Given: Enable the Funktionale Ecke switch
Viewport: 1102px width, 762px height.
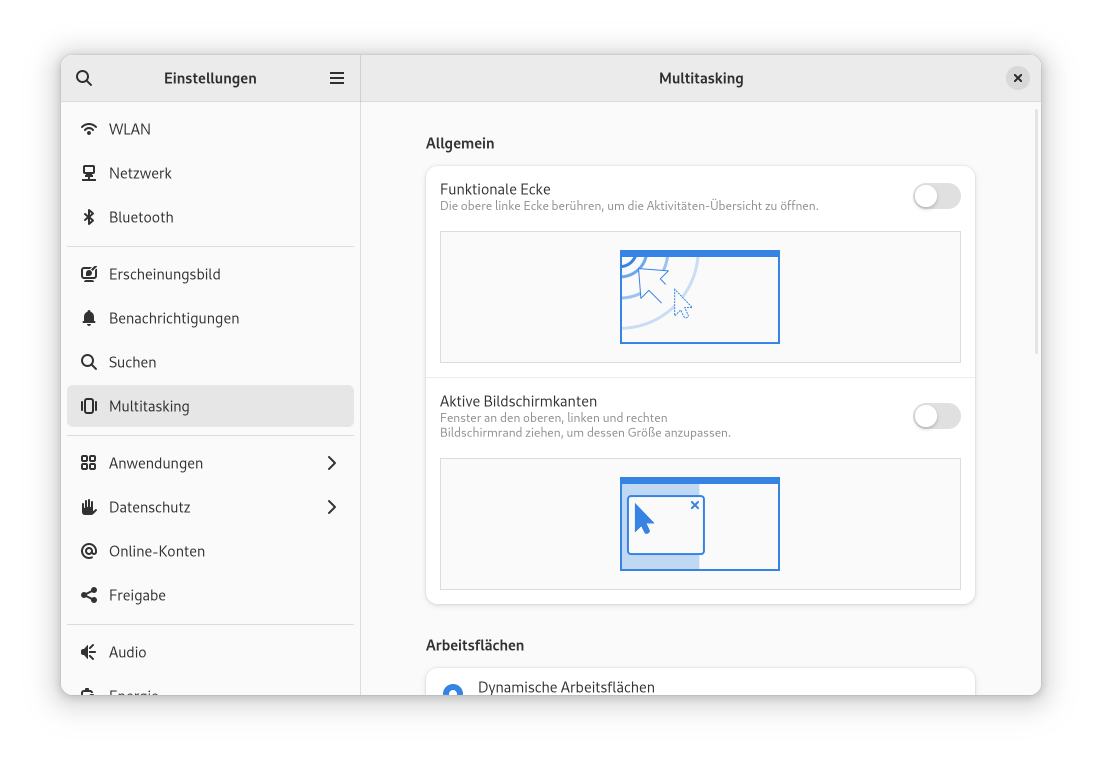Looking at the screenshot, I should [936, 196].
